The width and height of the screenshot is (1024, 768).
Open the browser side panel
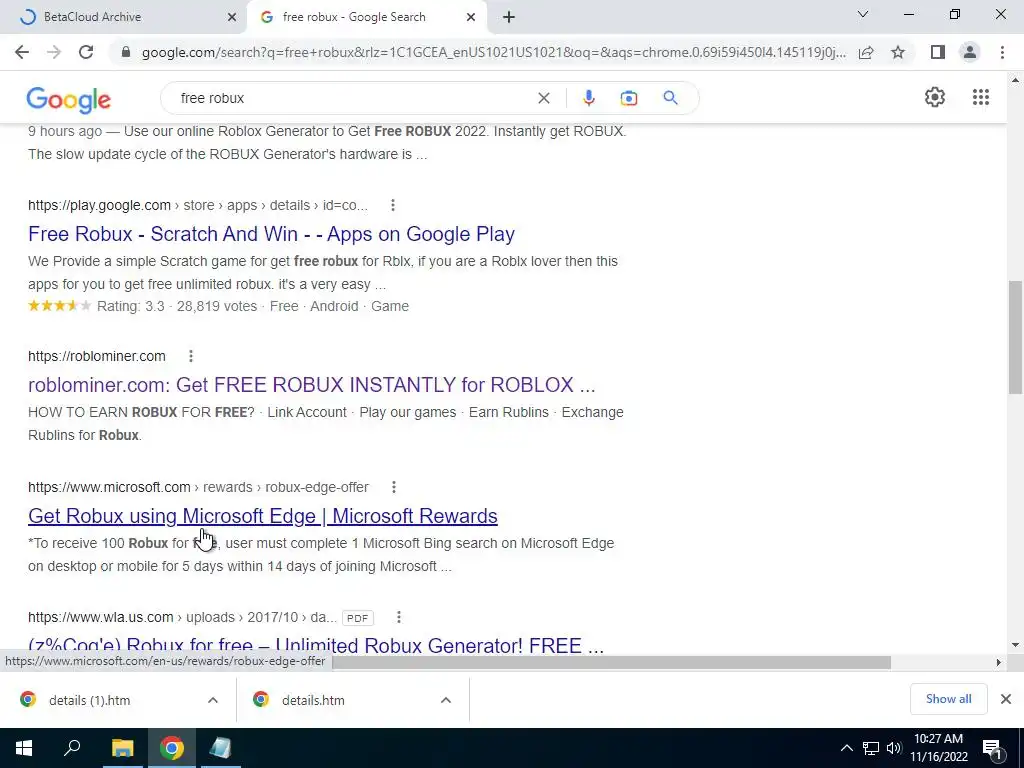coord(938,52)
